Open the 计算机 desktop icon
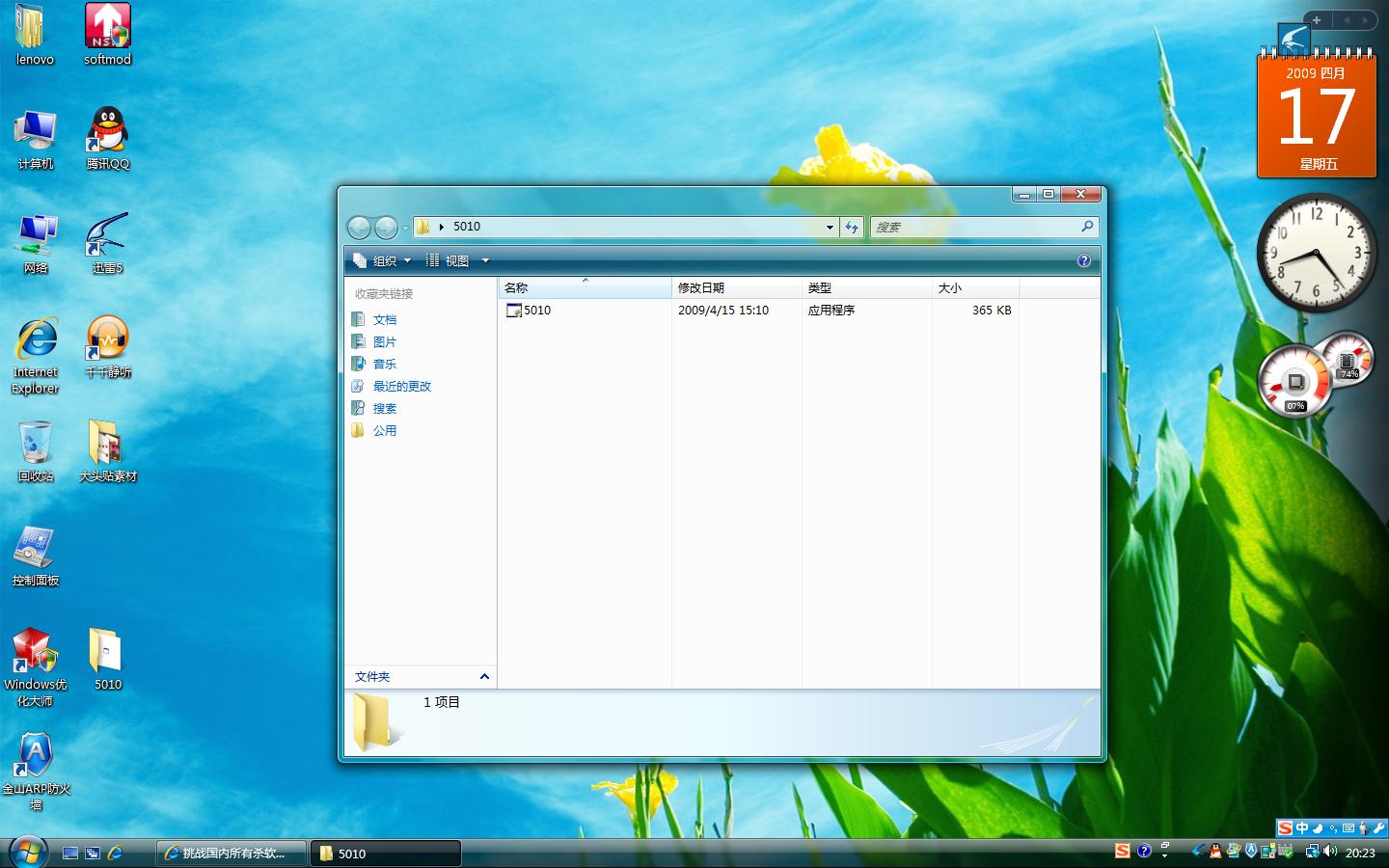Viewport: 1389px width, 868px height. tap(36, 139)
